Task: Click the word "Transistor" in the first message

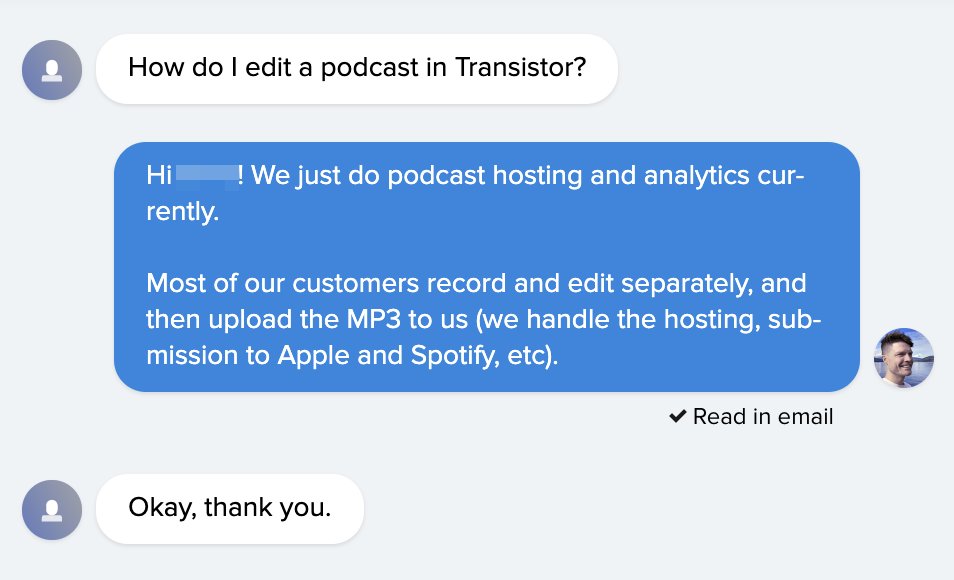Action: (x=519, y=69)
